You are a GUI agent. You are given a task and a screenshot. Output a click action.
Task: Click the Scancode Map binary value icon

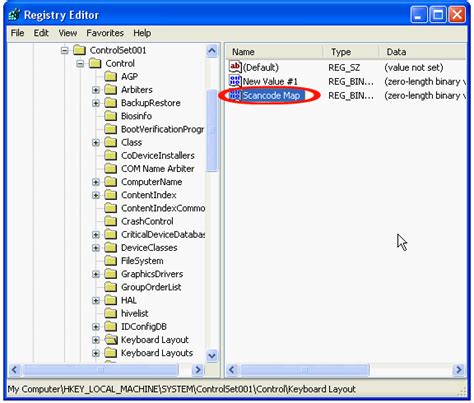[x=235, y=95]
